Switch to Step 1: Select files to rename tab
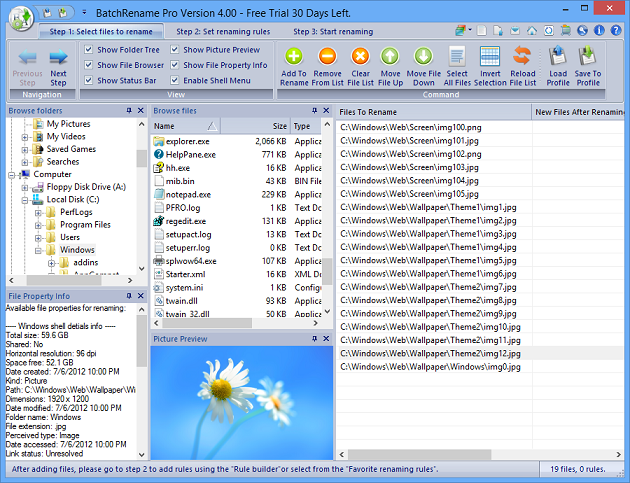 point(101,31)
